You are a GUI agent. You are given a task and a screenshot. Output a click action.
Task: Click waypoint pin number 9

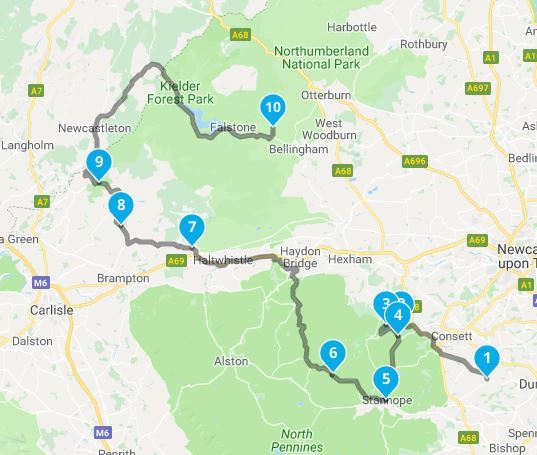coord(99,163)
